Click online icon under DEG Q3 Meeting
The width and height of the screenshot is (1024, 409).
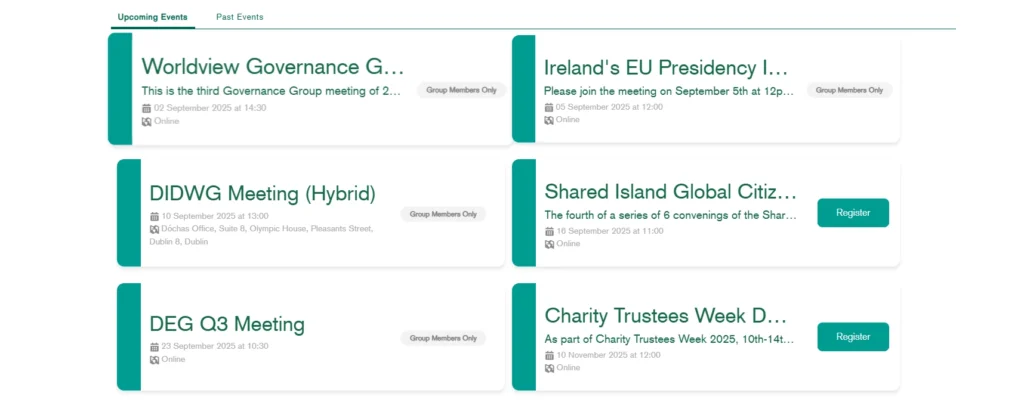point(154,359)
